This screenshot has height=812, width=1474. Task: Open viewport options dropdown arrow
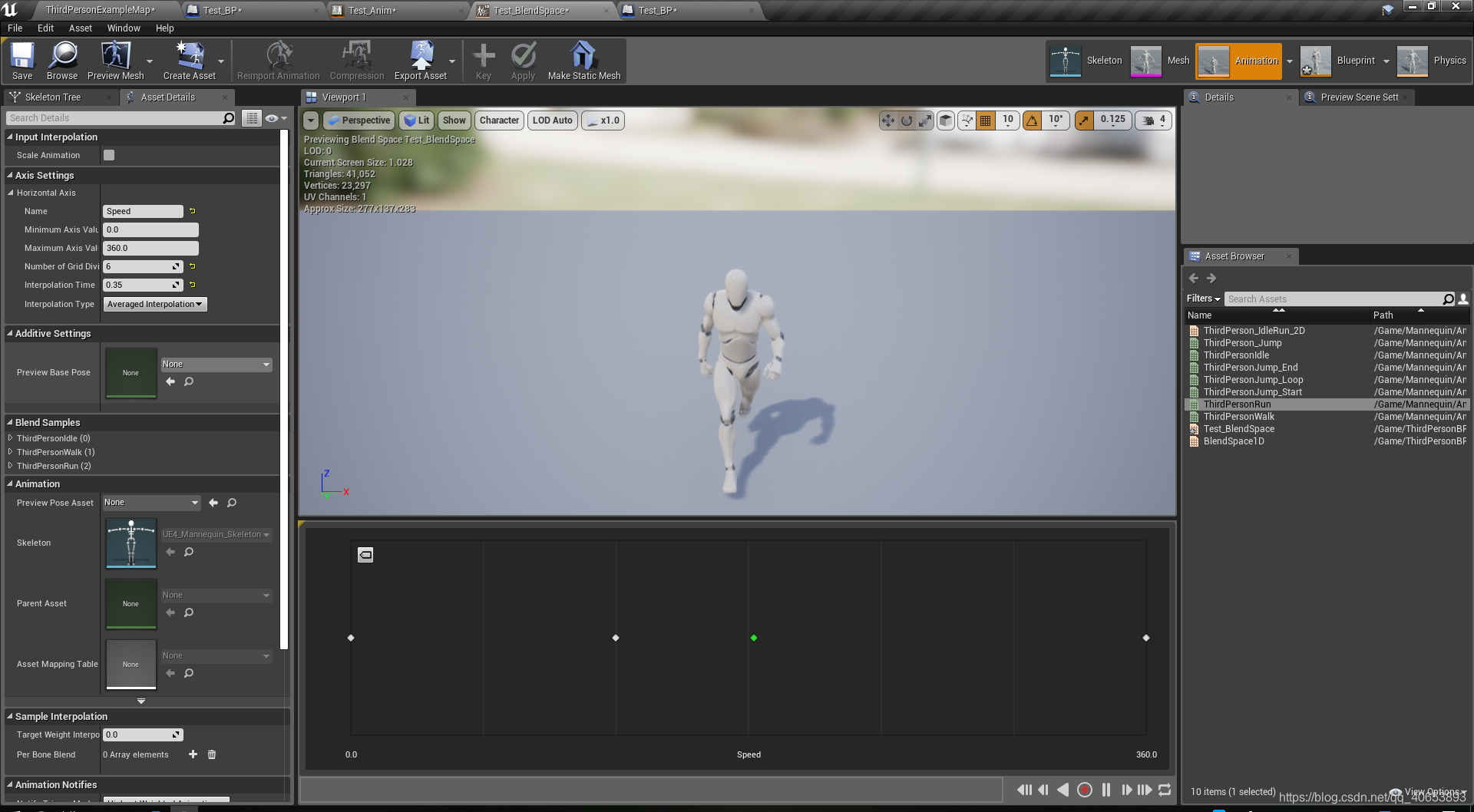(311, 120)
